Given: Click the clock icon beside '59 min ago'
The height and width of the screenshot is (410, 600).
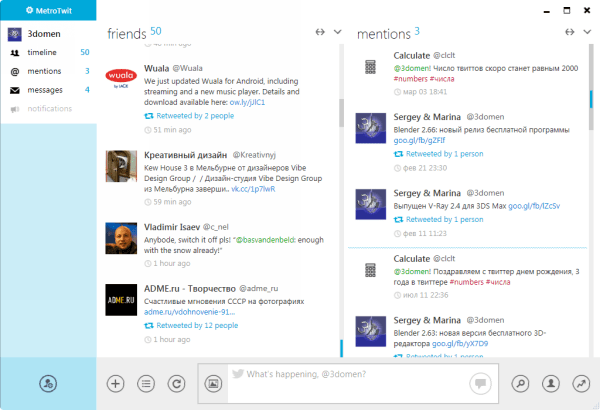Looking at the screenshot, I should click(x=148, y=202).
